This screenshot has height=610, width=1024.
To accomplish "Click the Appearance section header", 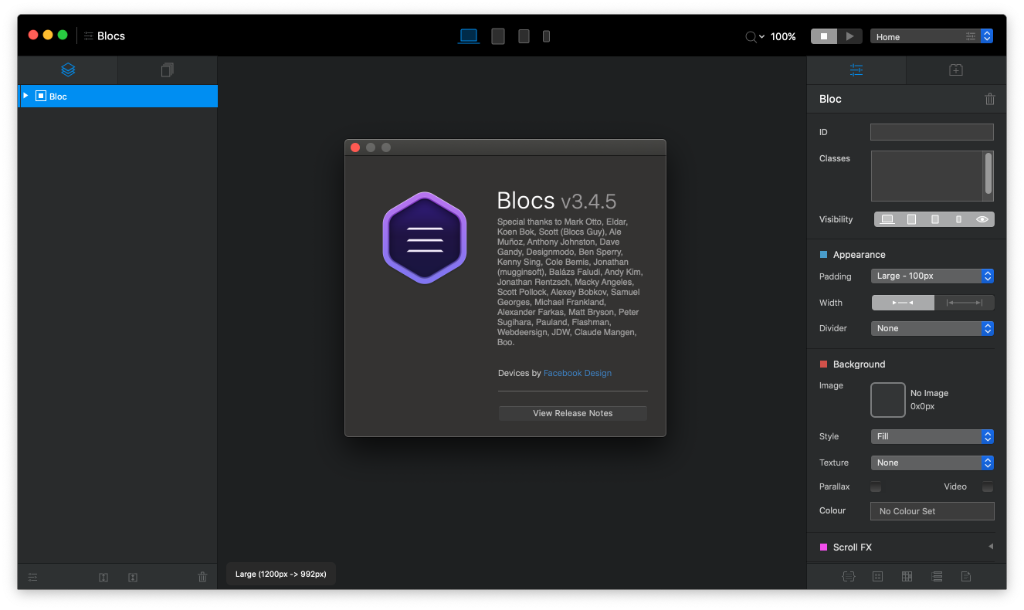I will click(859, 255).
